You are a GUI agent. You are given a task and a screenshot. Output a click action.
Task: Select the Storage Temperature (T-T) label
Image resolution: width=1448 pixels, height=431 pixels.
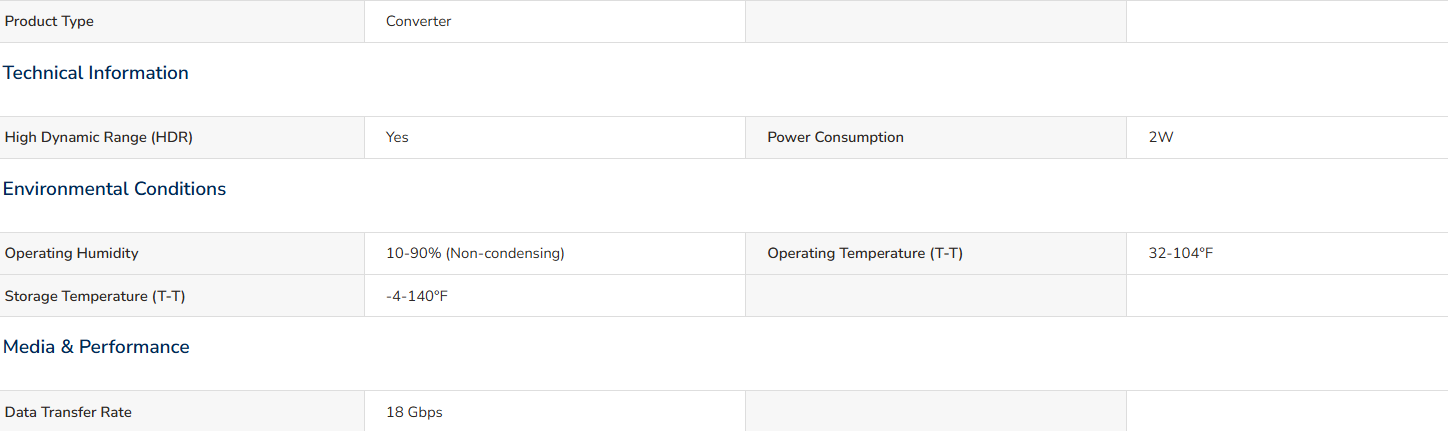click(95, 296)
